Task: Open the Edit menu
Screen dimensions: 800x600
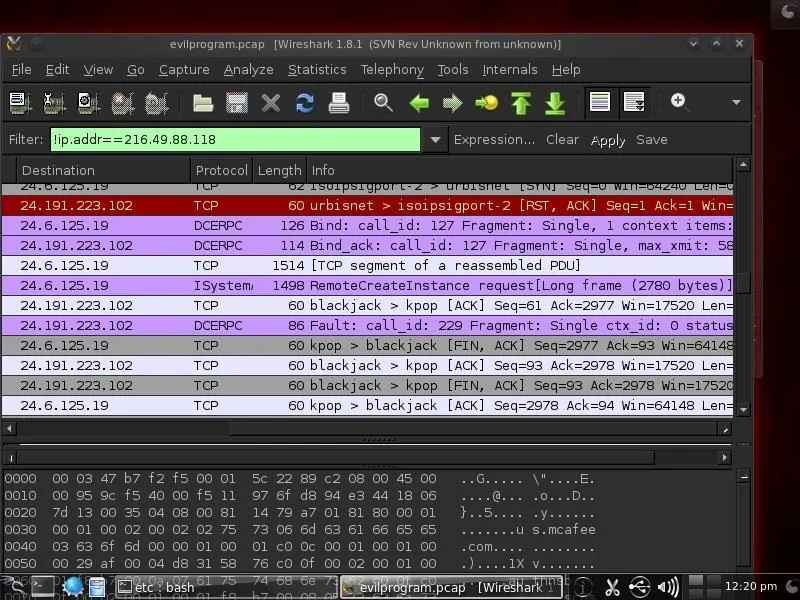Action: pos(57,69)
